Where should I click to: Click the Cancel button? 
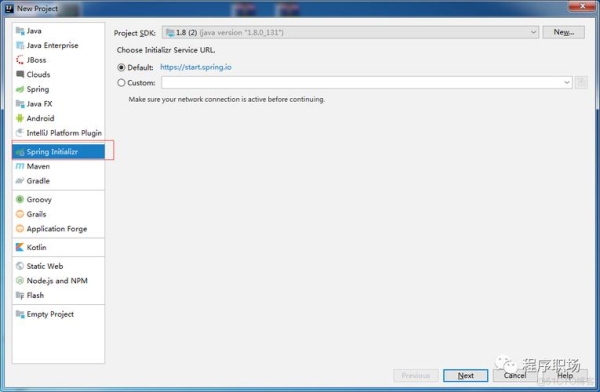[x=515, y=376]
